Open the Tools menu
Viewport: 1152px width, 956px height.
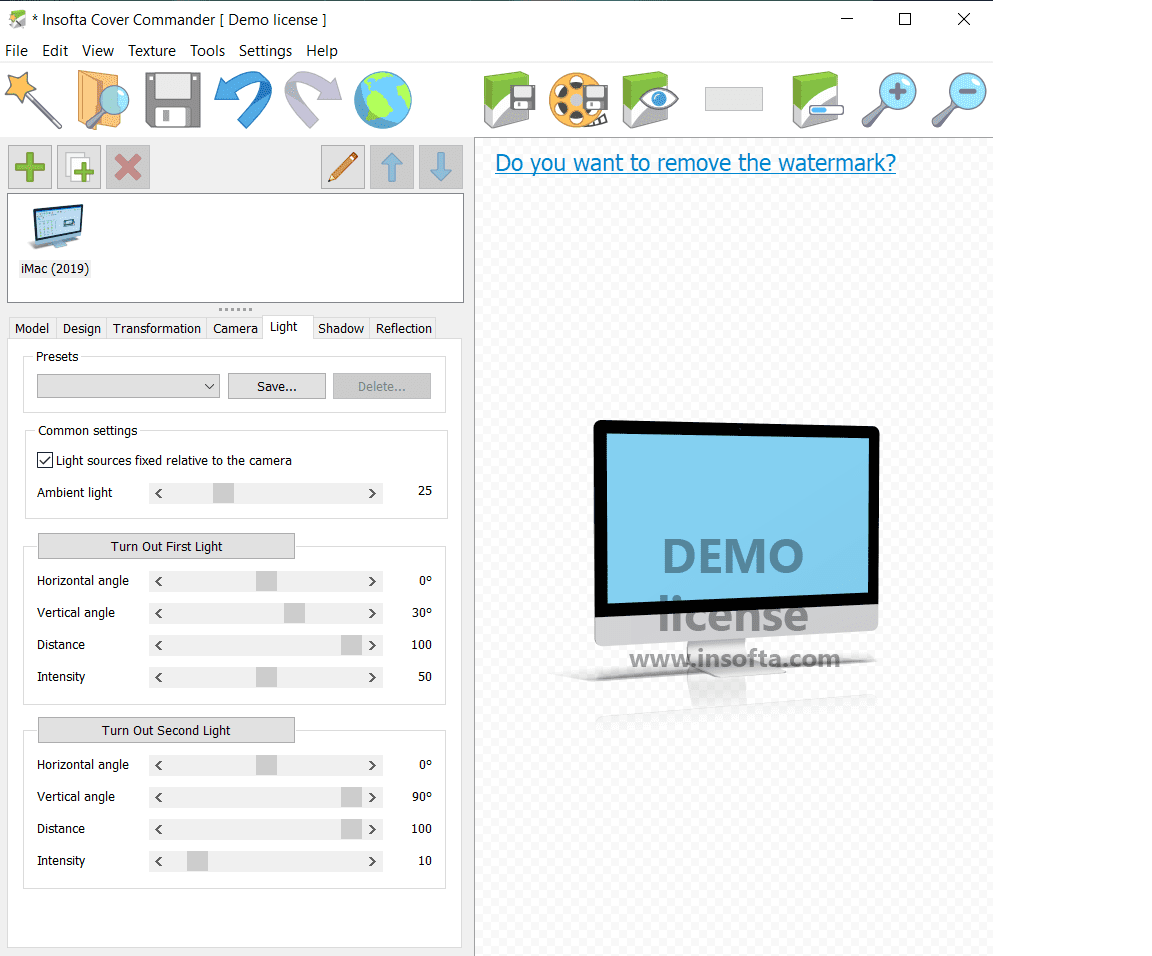[x=207, y=51]
